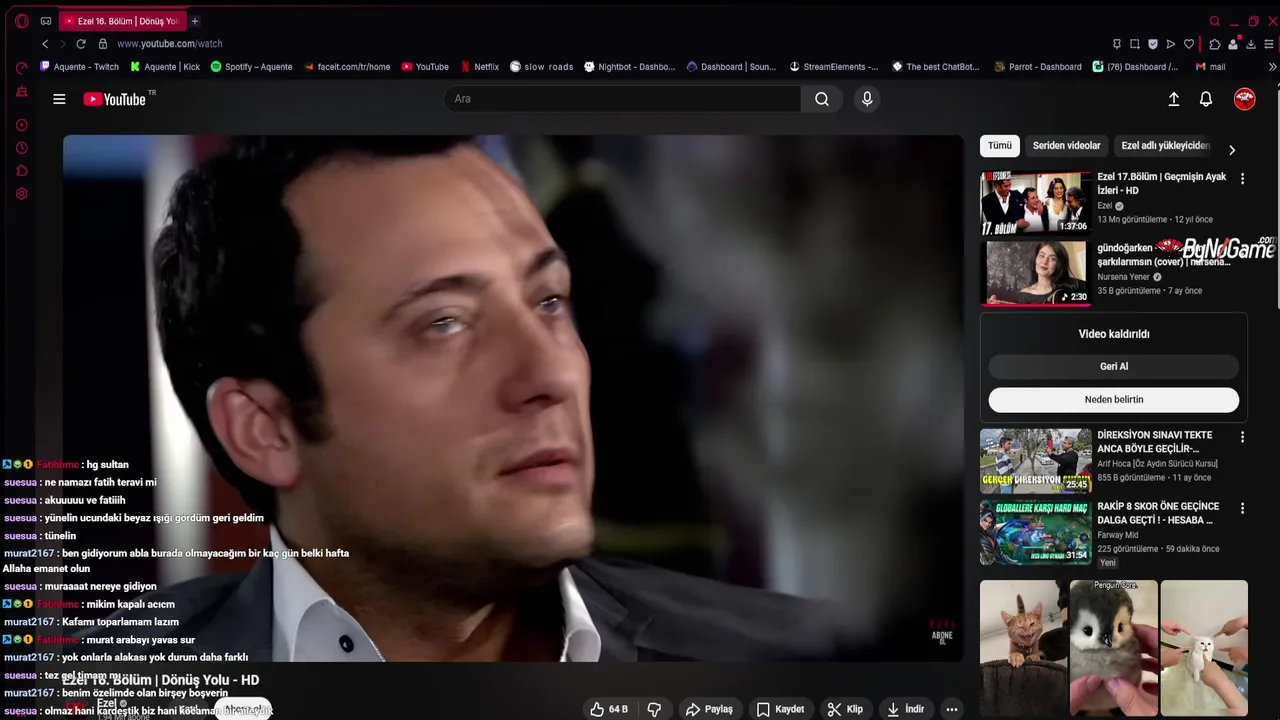
Task: Open faceit.com/tr/home bookmark
Action: pyautogui.click(x=347, y=67)
